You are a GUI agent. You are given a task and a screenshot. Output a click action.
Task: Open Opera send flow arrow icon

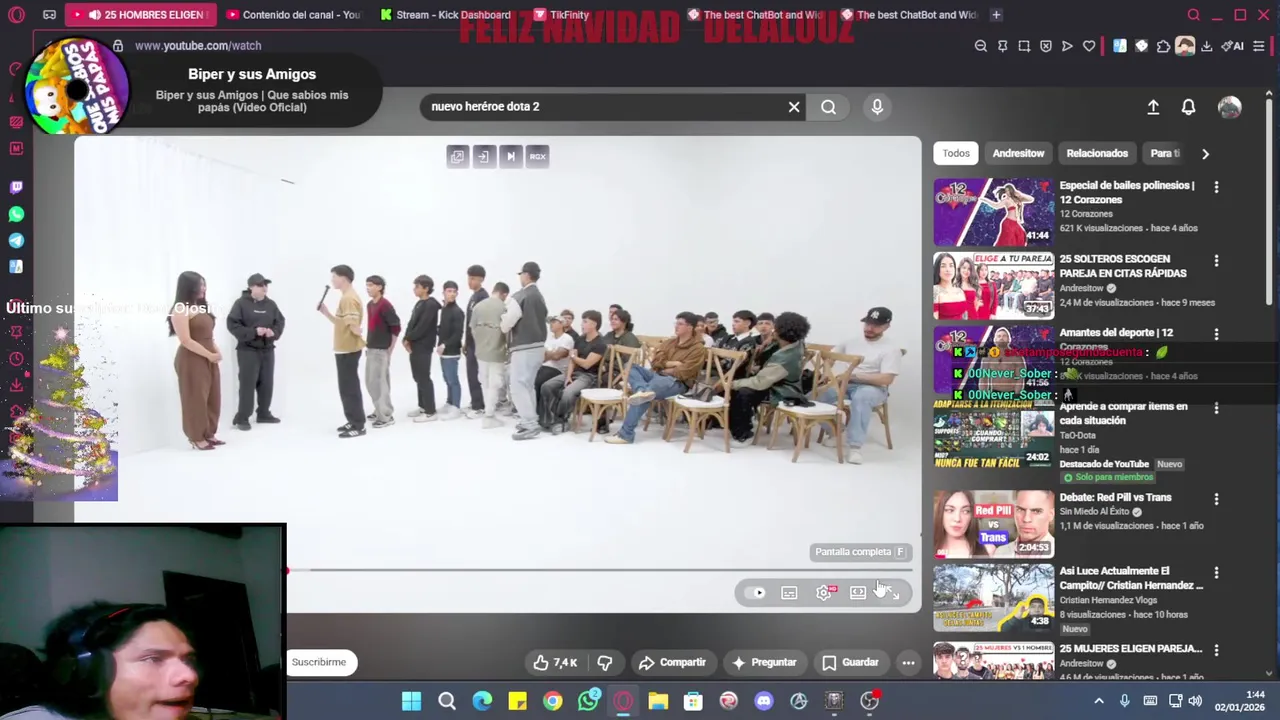tap(1067, 46)
